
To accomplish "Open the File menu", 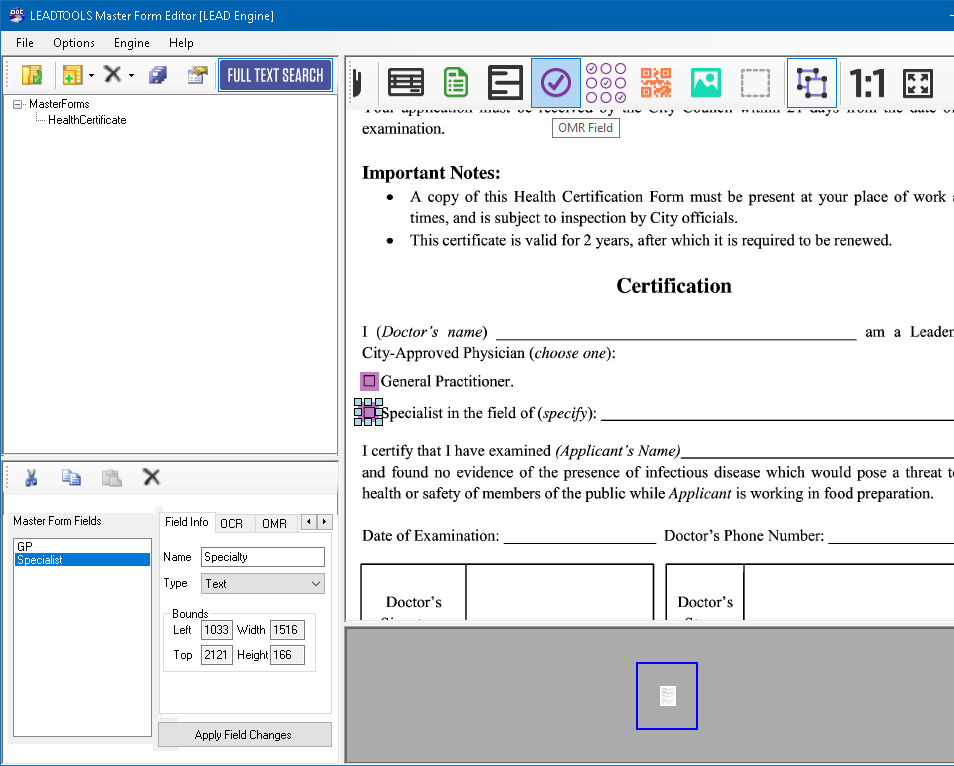I will [x=25, y=43].
